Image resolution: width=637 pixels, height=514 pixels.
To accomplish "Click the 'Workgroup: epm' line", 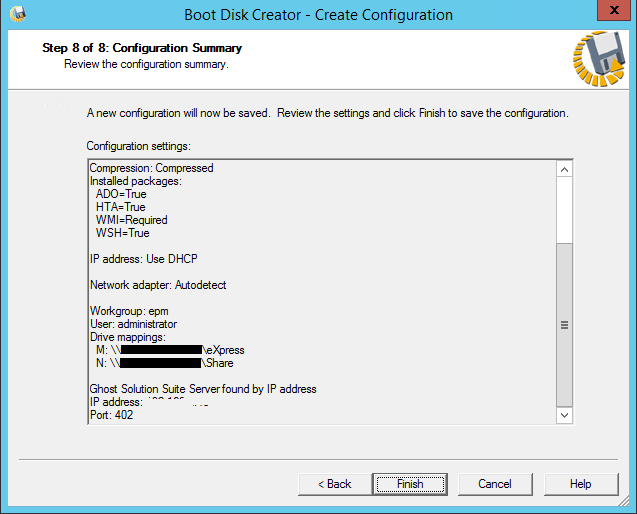I will pyautogui.click(x=129, y=311).
